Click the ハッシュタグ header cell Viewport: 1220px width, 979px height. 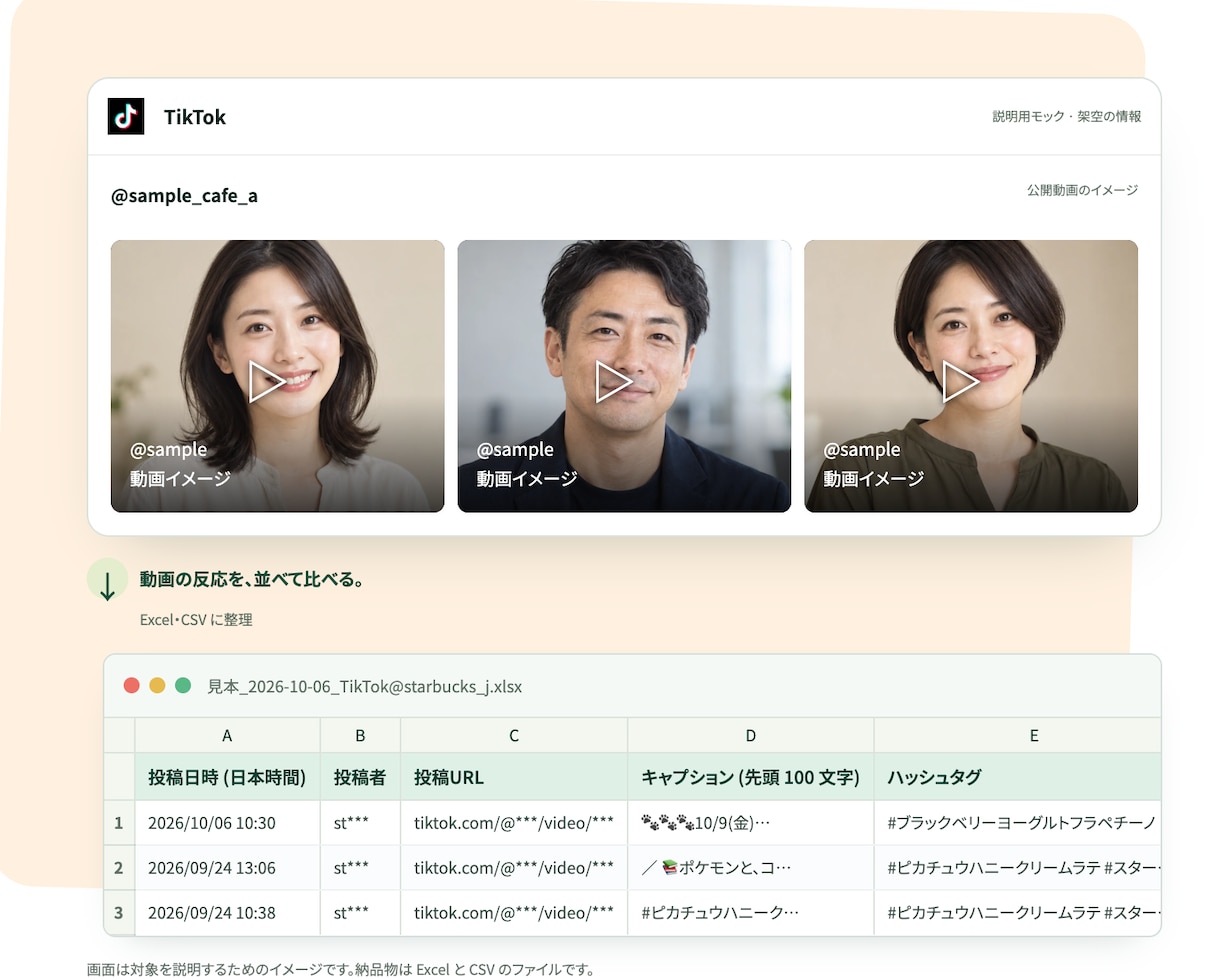tap(1018, 777)
